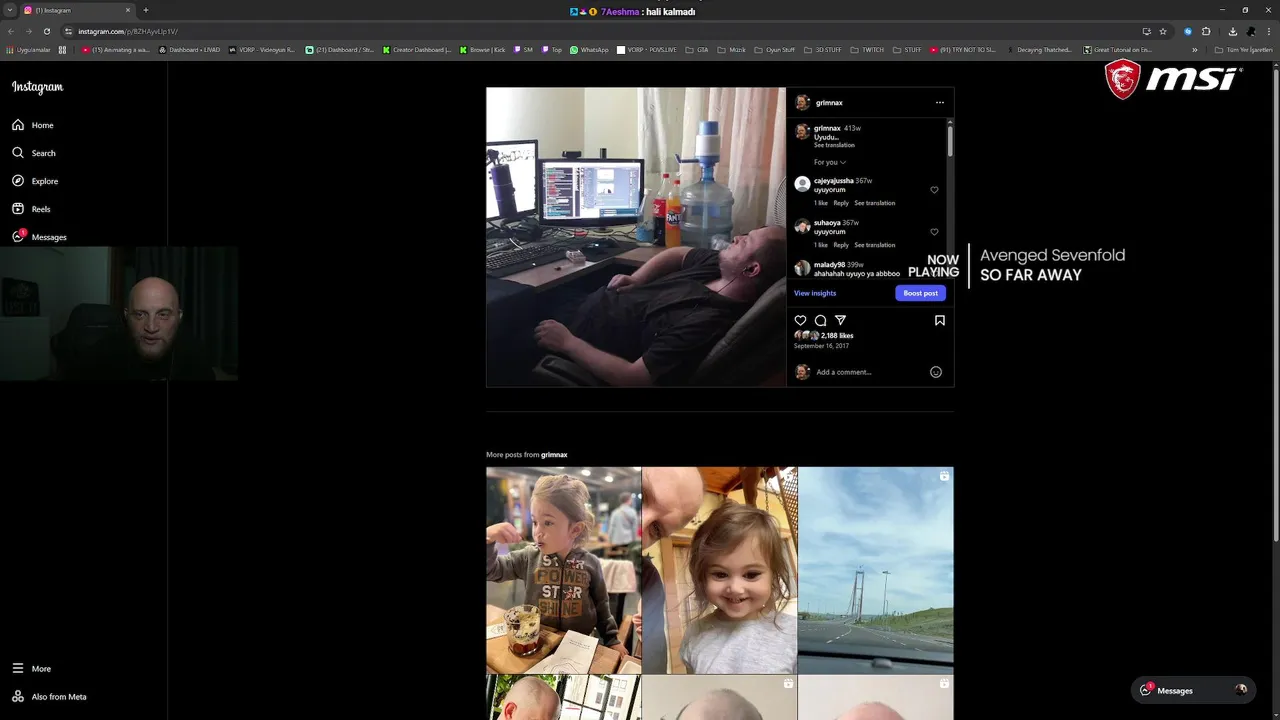Open thumbnail of smiling toddler selfie
The image size is (1280, 720).
pos(719,570)
